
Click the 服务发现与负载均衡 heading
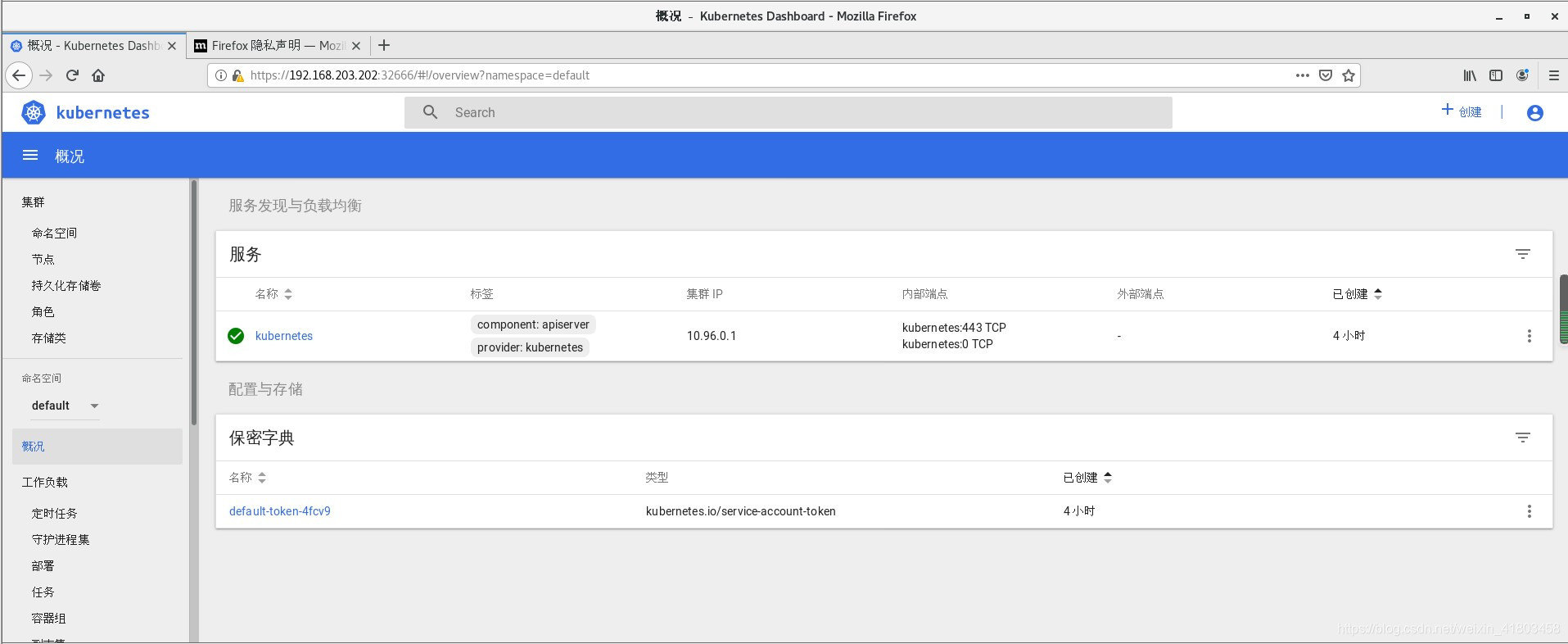pos(295,206)
